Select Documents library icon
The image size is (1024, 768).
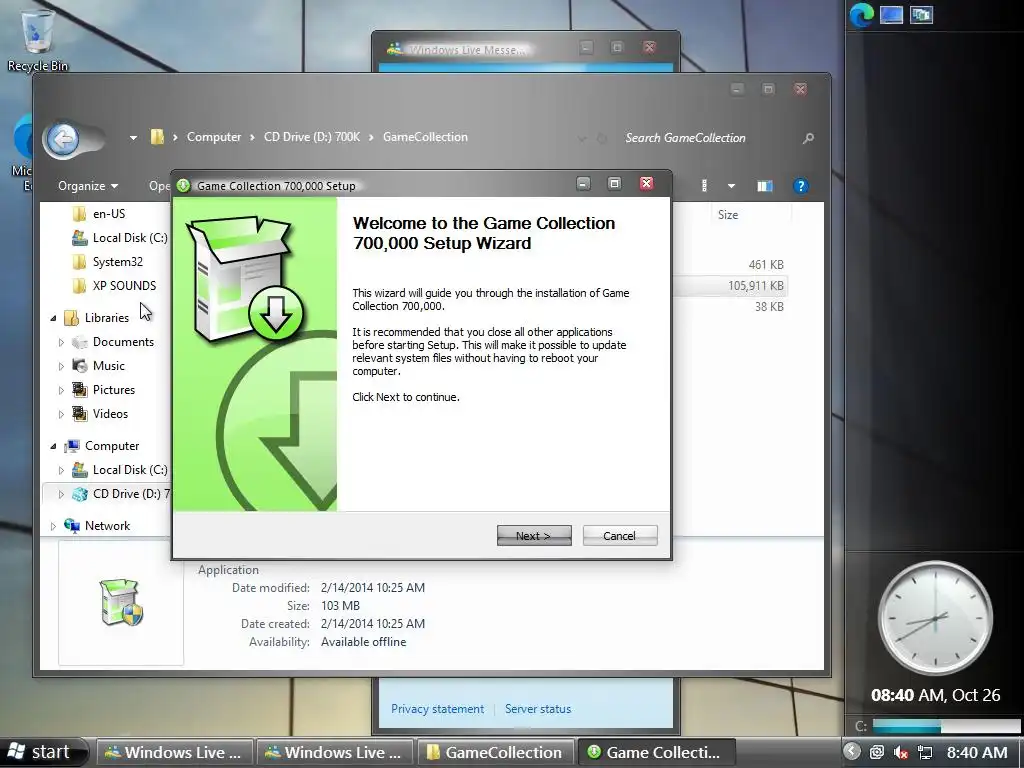80,342
